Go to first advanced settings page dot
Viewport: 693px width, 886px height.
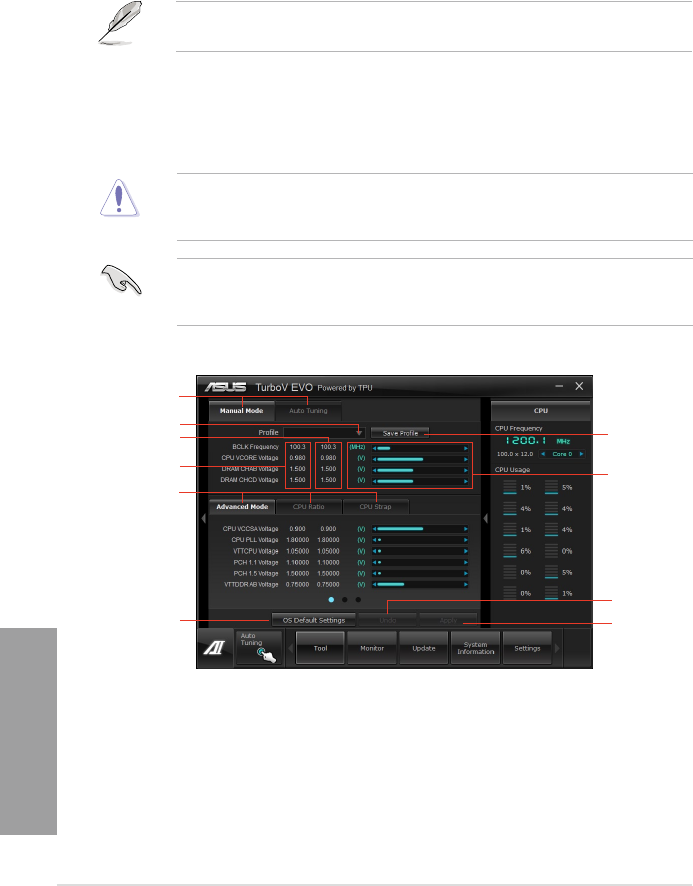331,600
